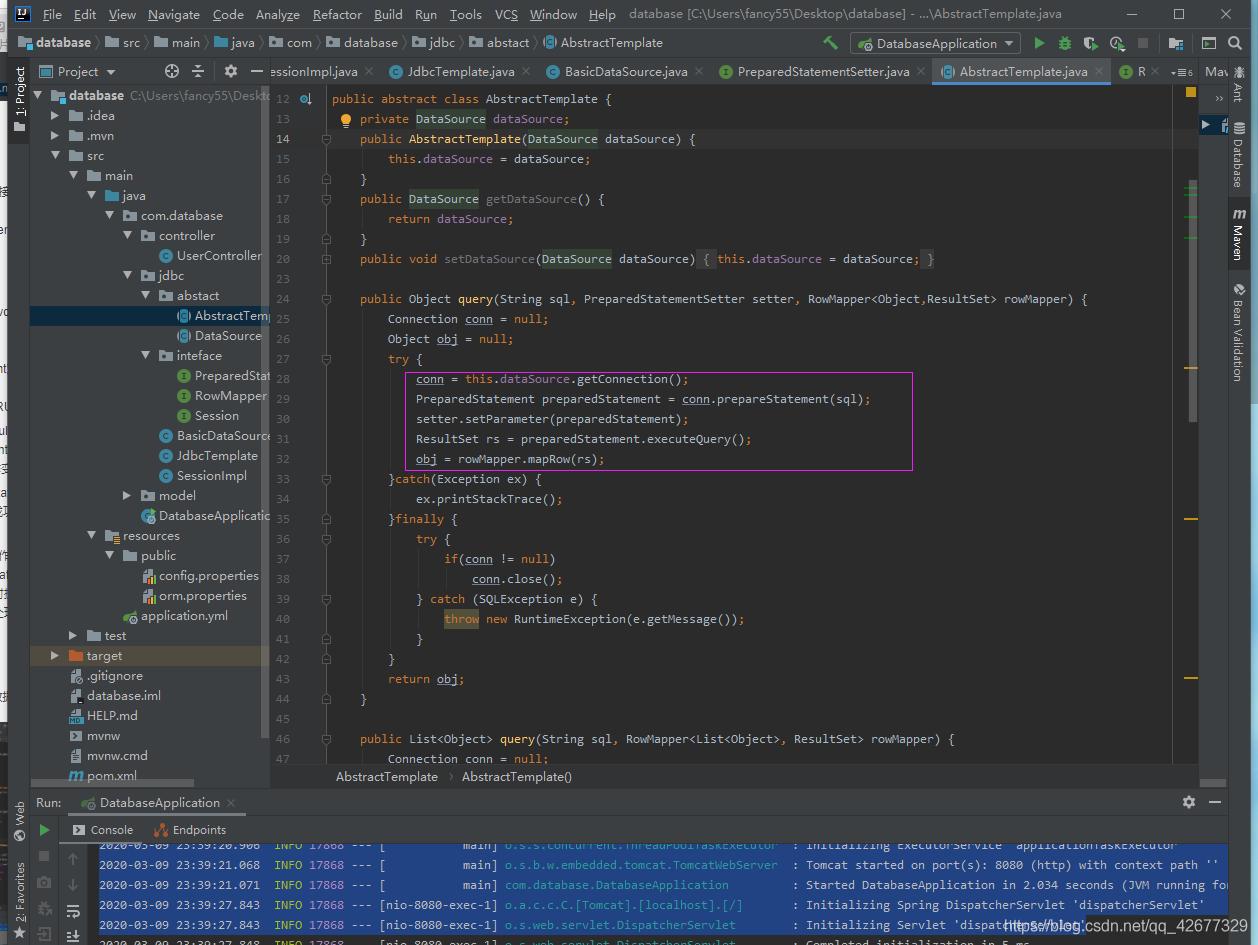Click the editor vertical scrollbar
Screen dimensions: 1258x945
tap(1191, 300)
